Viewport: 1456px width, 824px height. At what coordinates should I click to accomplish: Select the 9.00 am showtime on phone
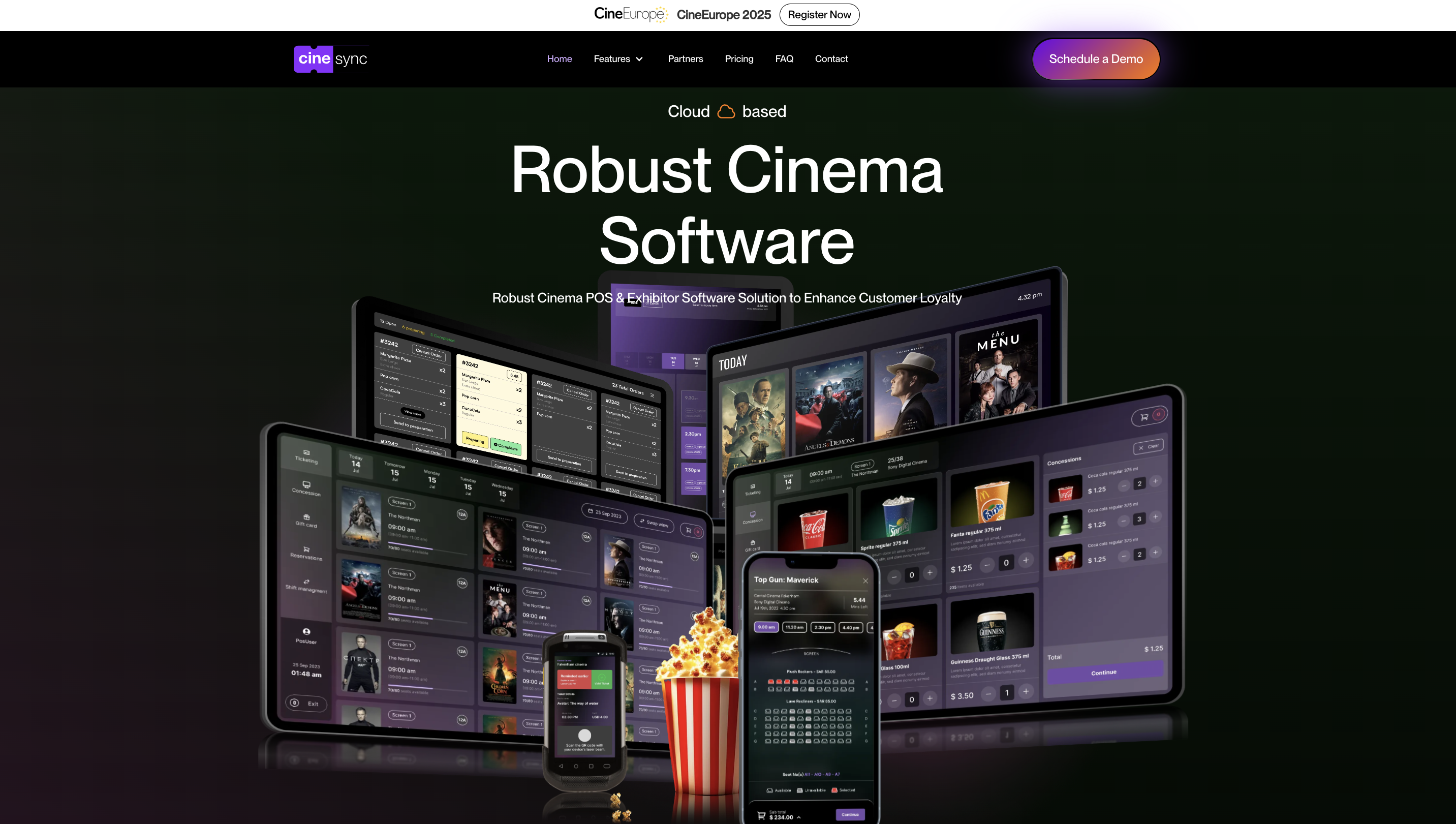pyautogui.click(x=766, y=627)
